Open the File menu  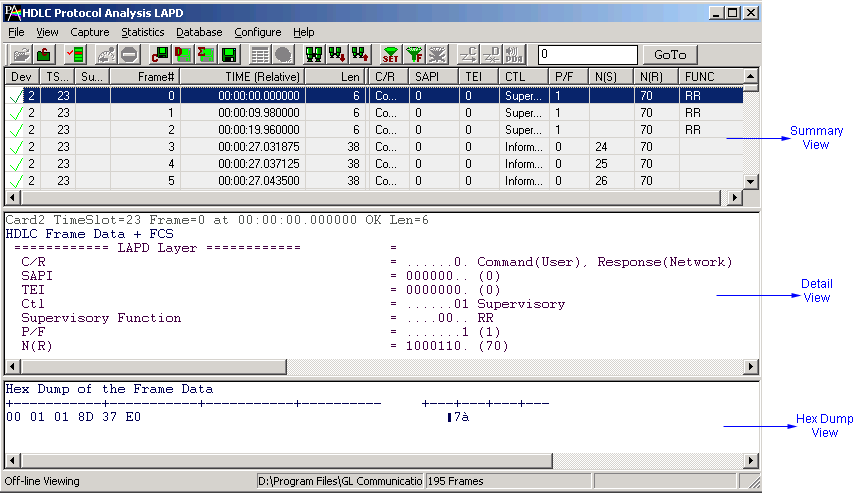pyautogui.click(x=16, y=32)
